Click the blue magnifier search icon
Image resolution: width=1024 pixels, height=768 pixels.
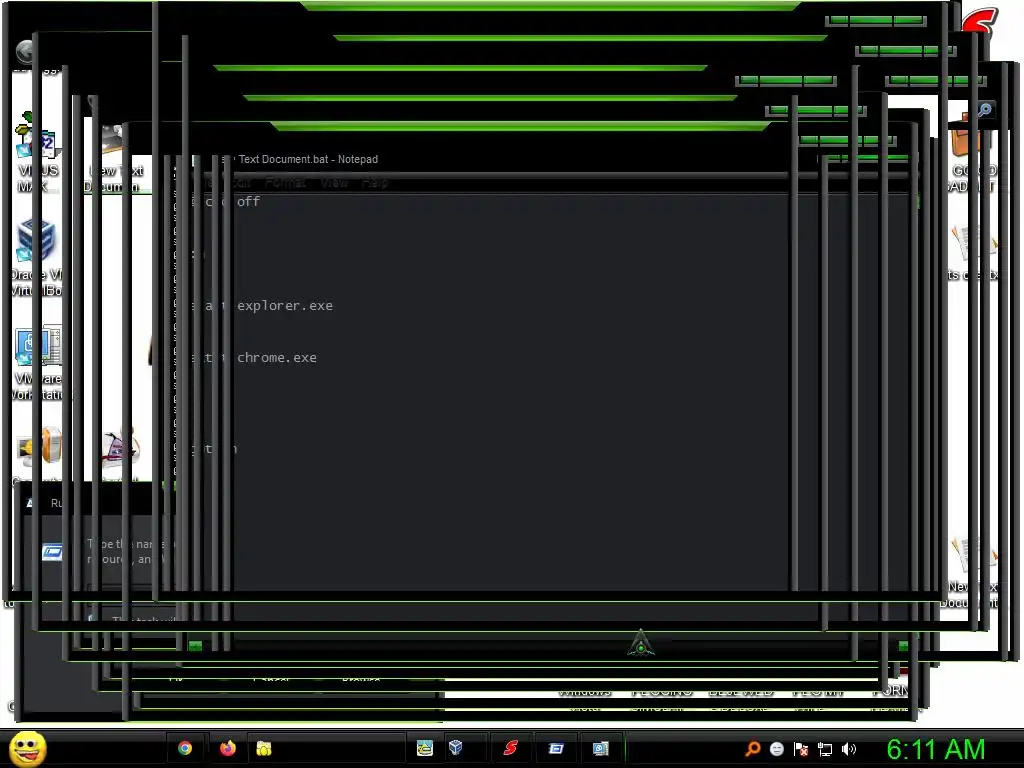click(984, 110)
